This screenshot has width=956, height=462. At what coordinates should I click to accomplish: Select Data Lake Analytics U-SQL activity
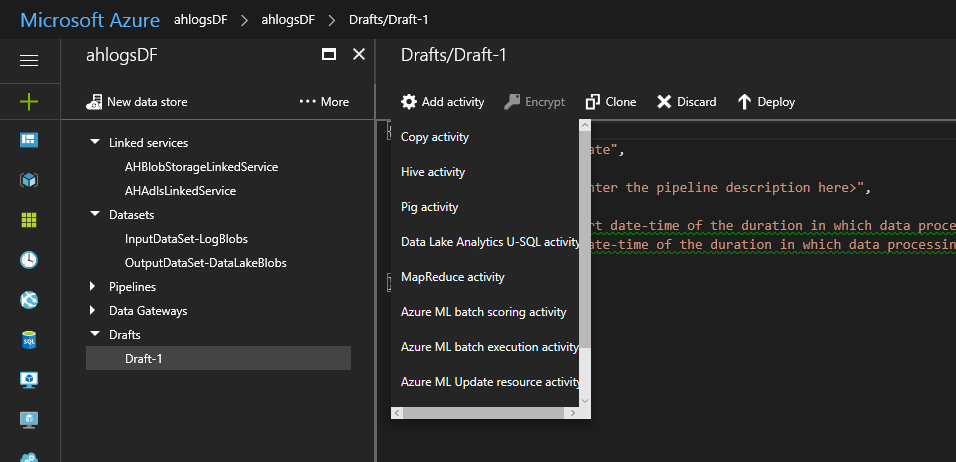point(485,242)
